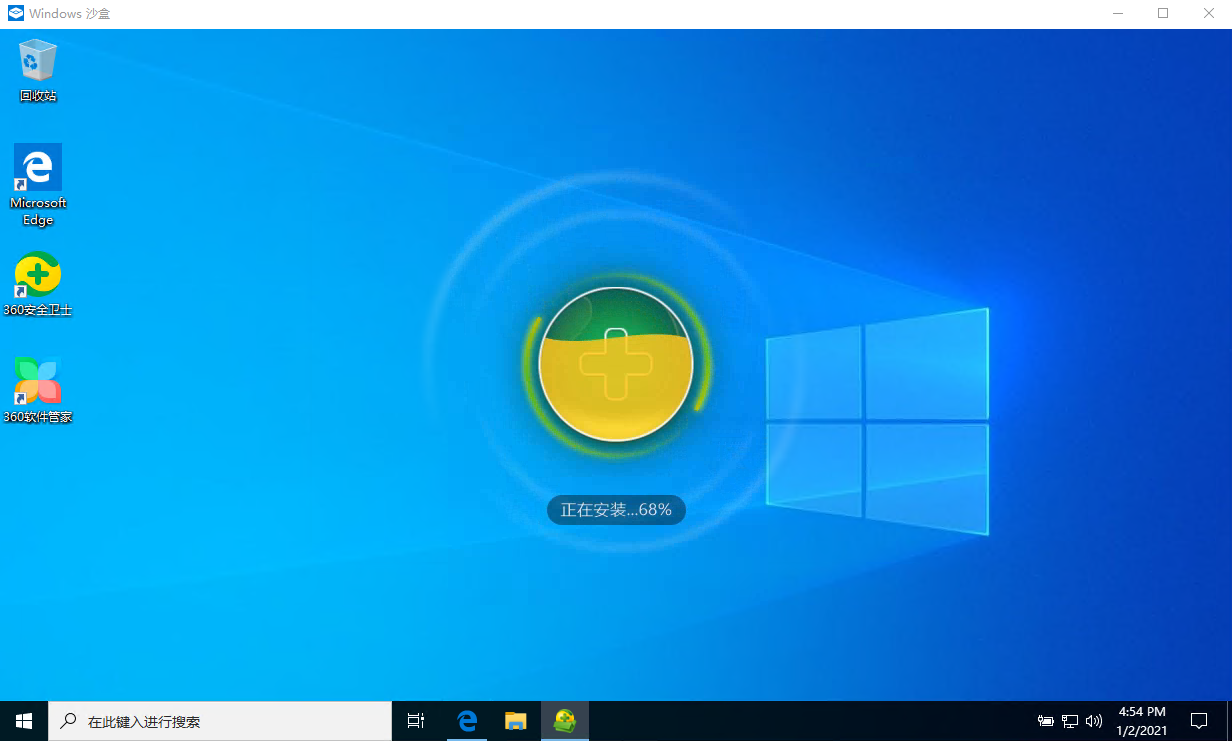Open the network icon in the system tray
Image resolution: width=1232 pixels, height=741 pixels.
[x=1070, y=720]
